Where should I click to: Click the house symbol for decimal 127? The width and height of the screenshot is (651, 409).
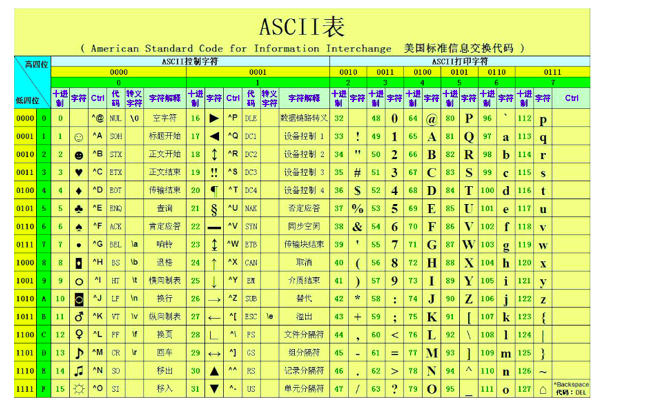point(543,389)
